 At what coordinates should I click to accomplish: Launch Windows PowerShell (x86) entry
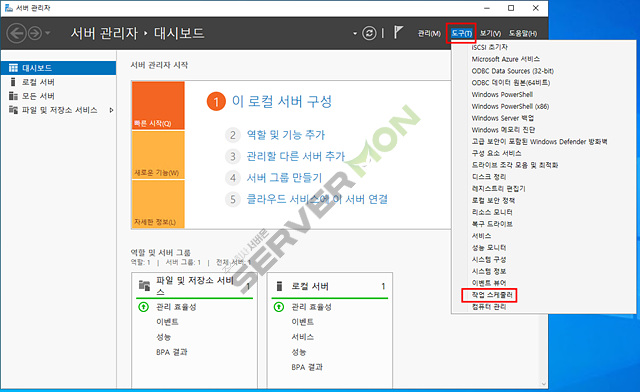point(510,106)
